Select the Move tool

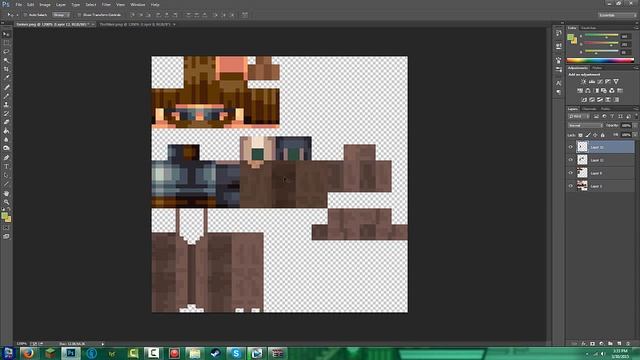tap(6, 34)
